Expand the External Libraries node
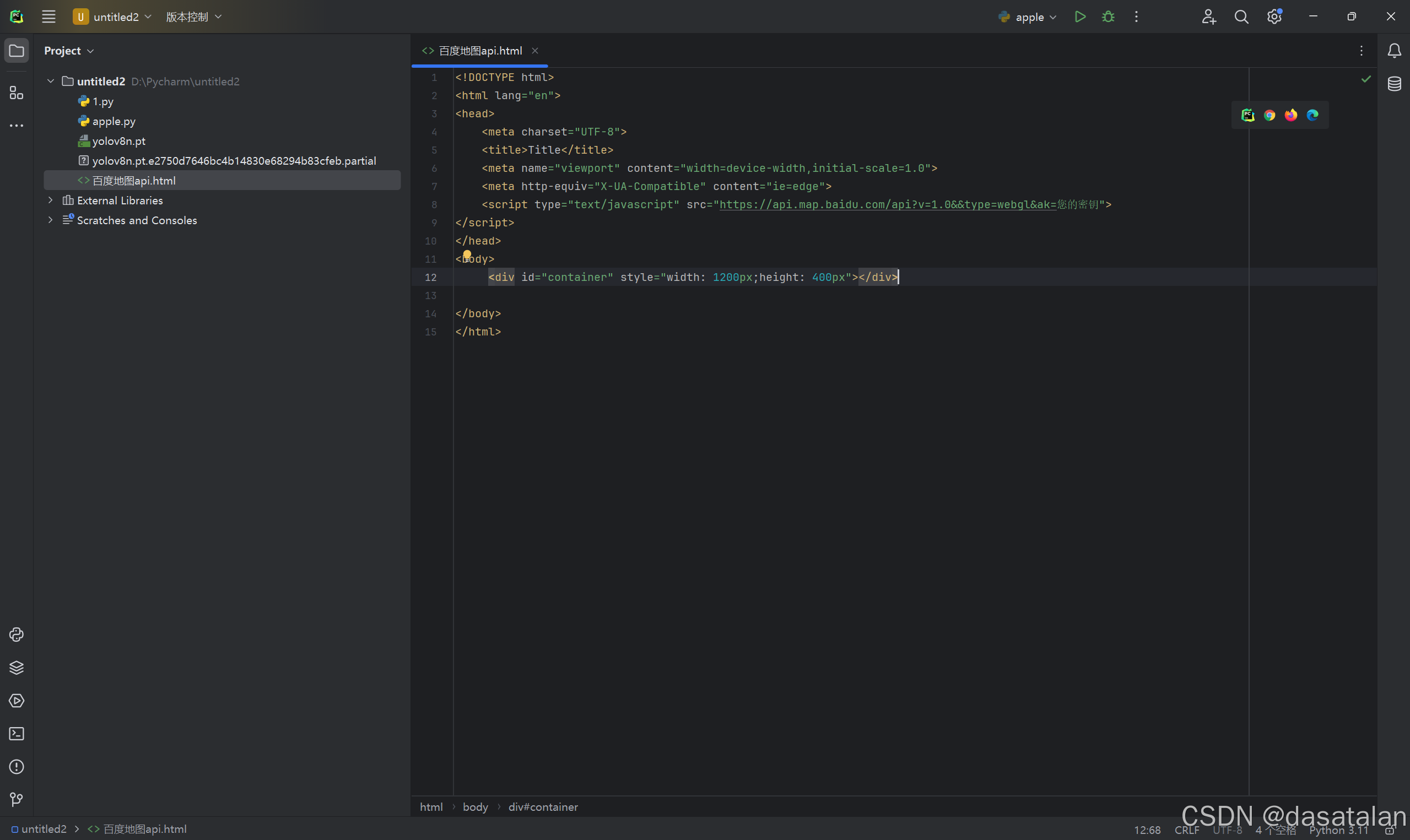This screenshot has height=840, width=1410. pyautogui.click(x=50, y=200)
